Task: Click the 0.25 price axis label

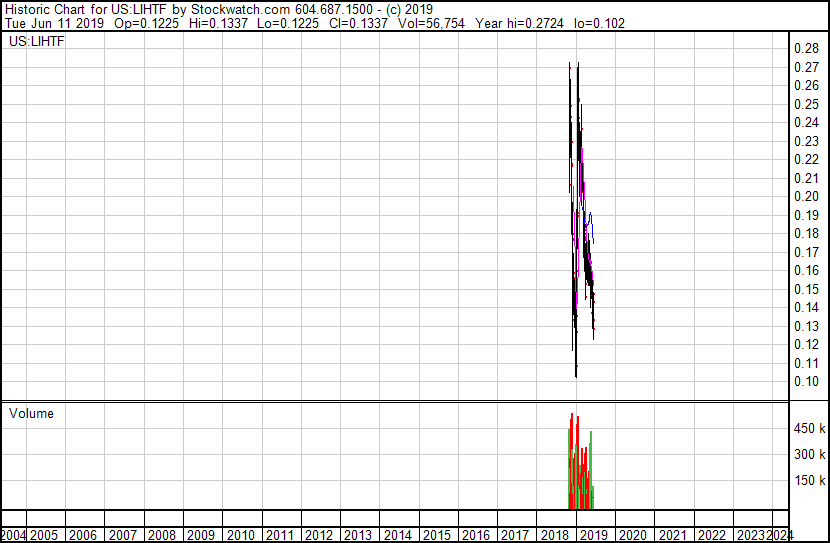Action: coord(807,104)
